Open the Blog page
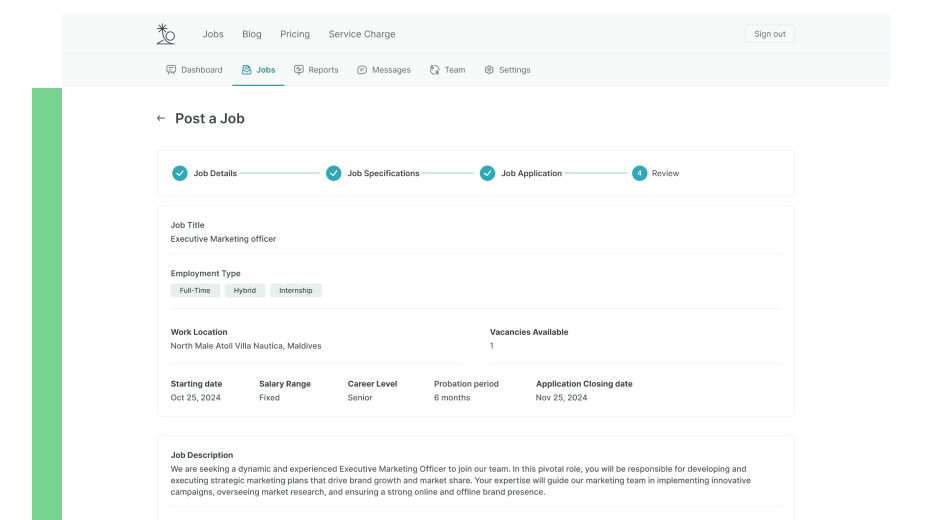This screenshot has width=952, height=520. [x=252, y=34]
